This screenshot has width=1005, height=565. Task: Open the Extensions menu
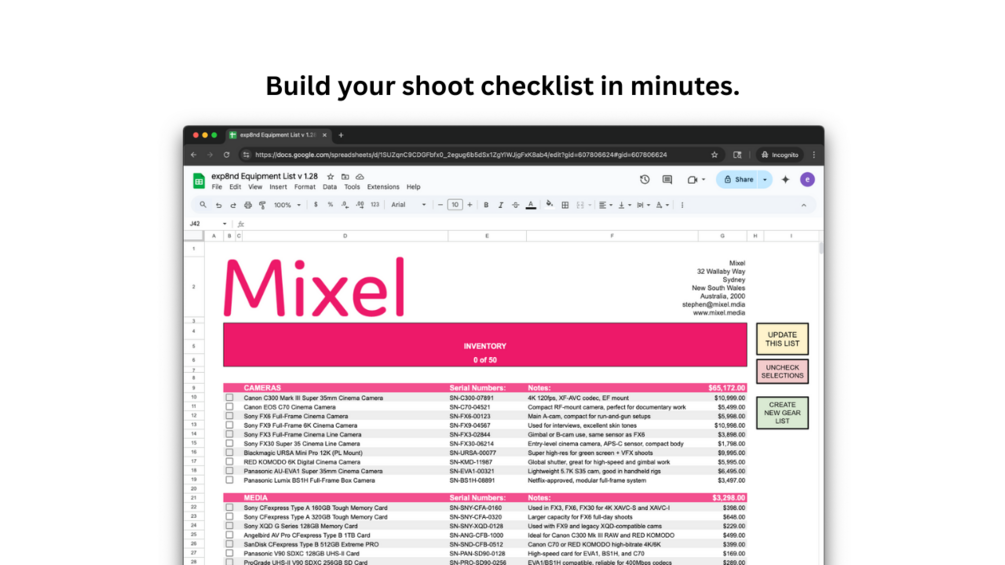(383, 187)
